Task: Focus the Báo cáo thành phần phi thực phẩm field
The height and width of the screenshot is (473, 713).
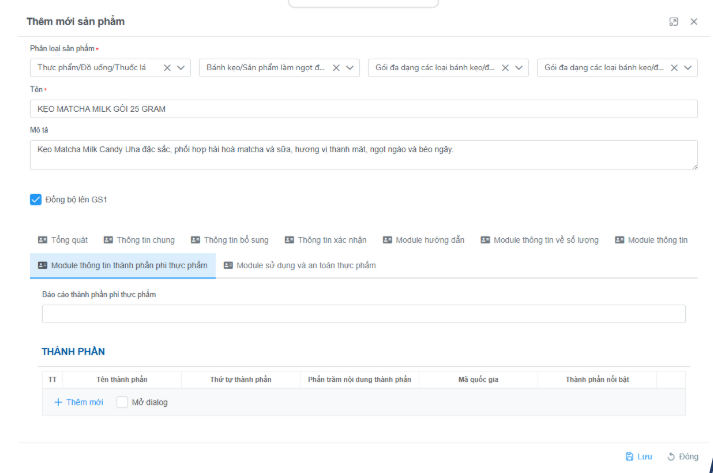Action: [363, 314]
